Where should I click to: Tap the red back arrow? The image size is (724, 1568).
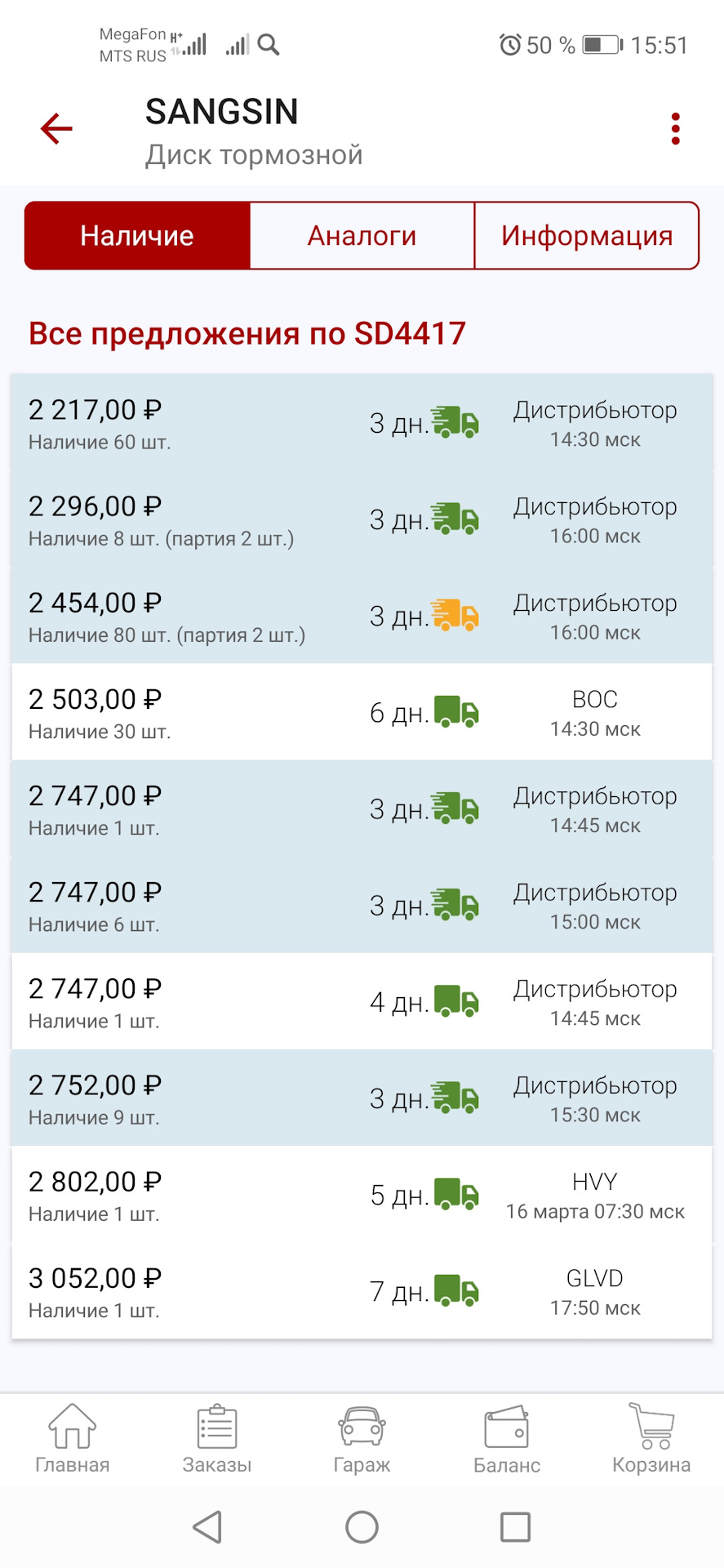[x=56, y=129]
